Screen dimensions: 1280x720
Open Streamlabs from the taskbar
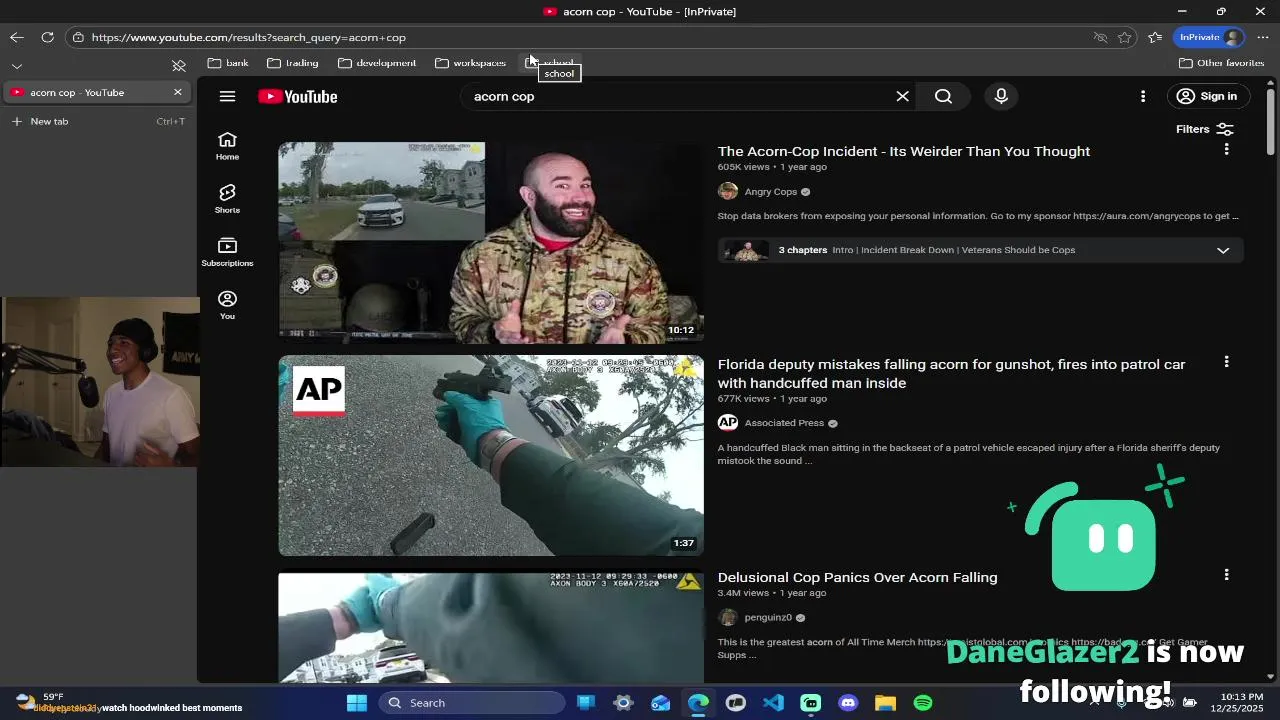pyautogui.click(x=811, y=703)
